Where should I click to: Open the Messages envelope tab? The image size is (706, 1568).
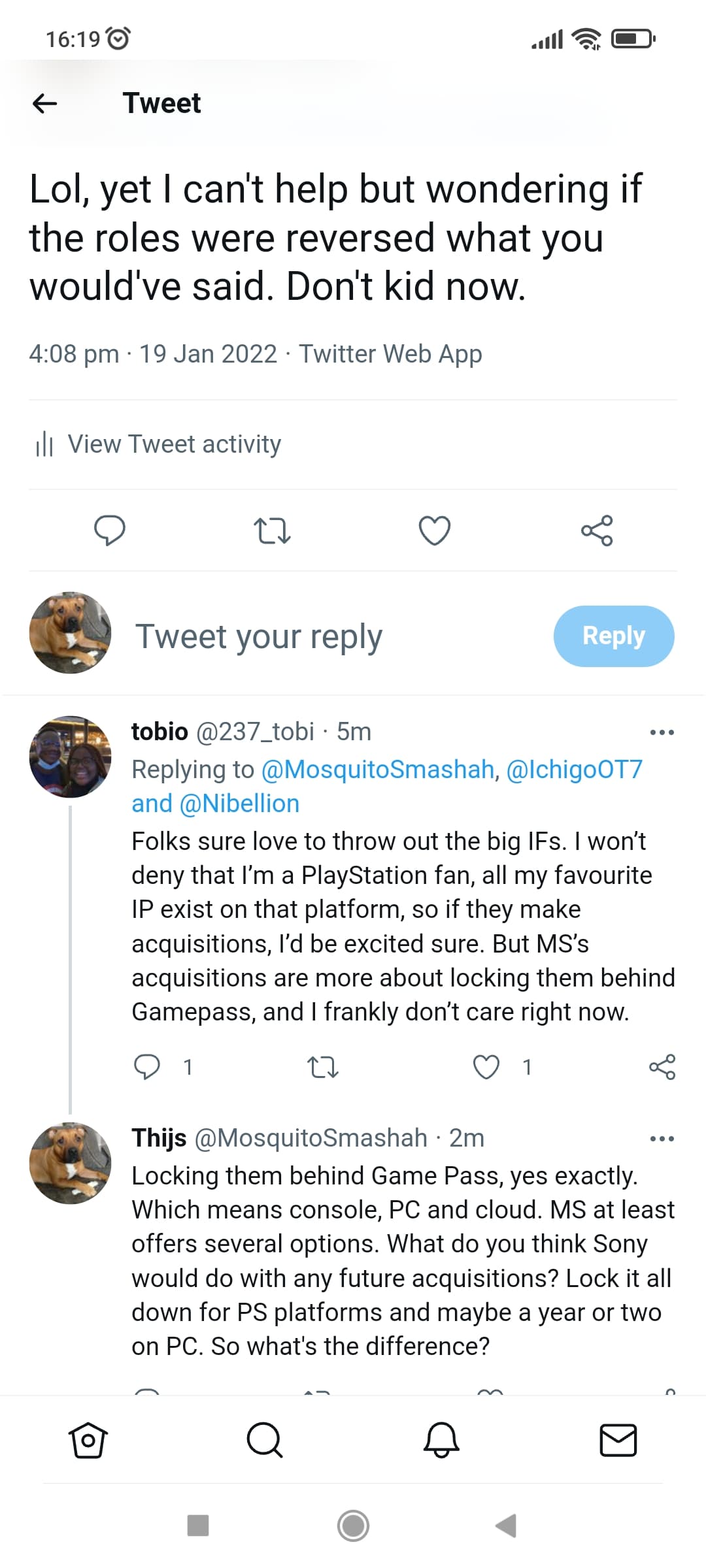[618, 1440]
